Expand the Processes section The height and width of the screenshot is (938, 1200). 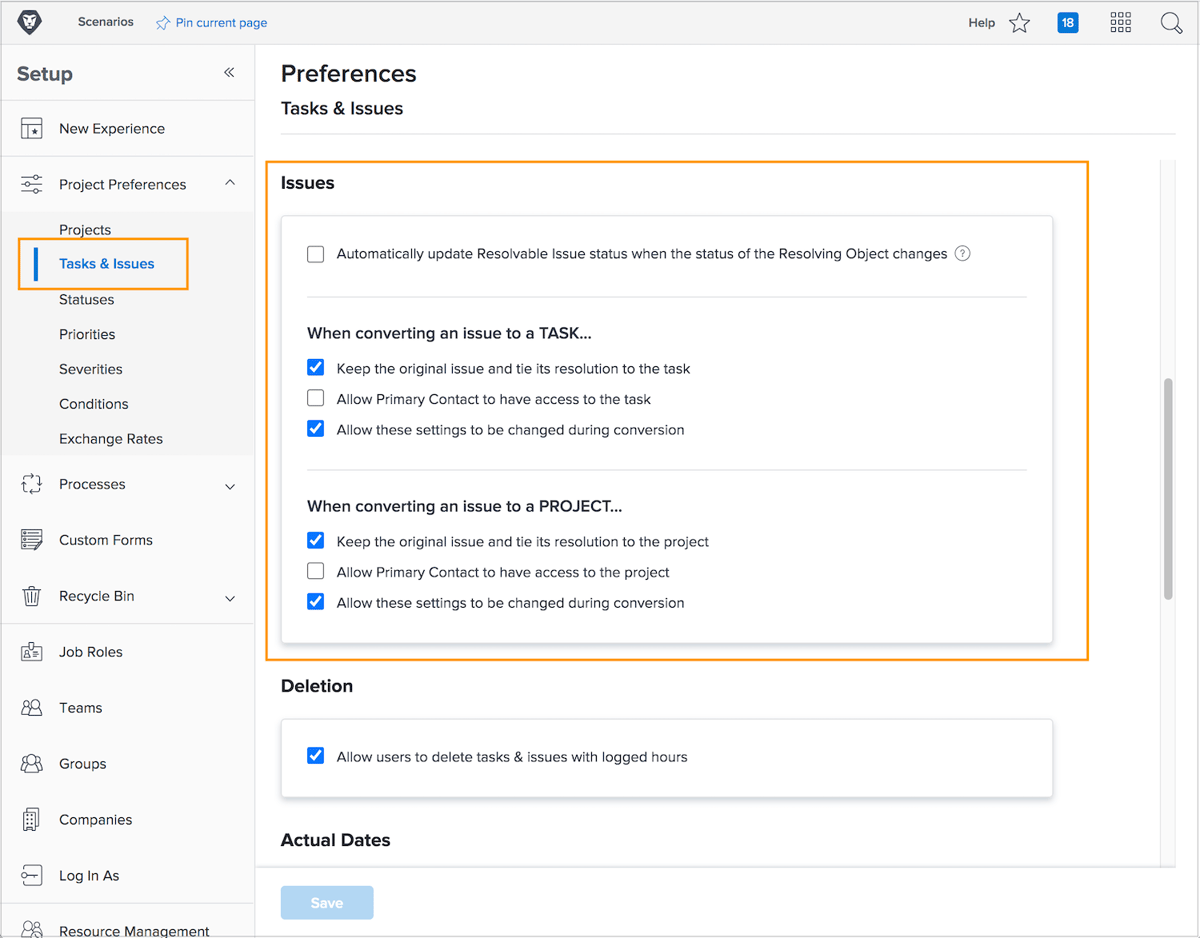click(x=231, y=485)
